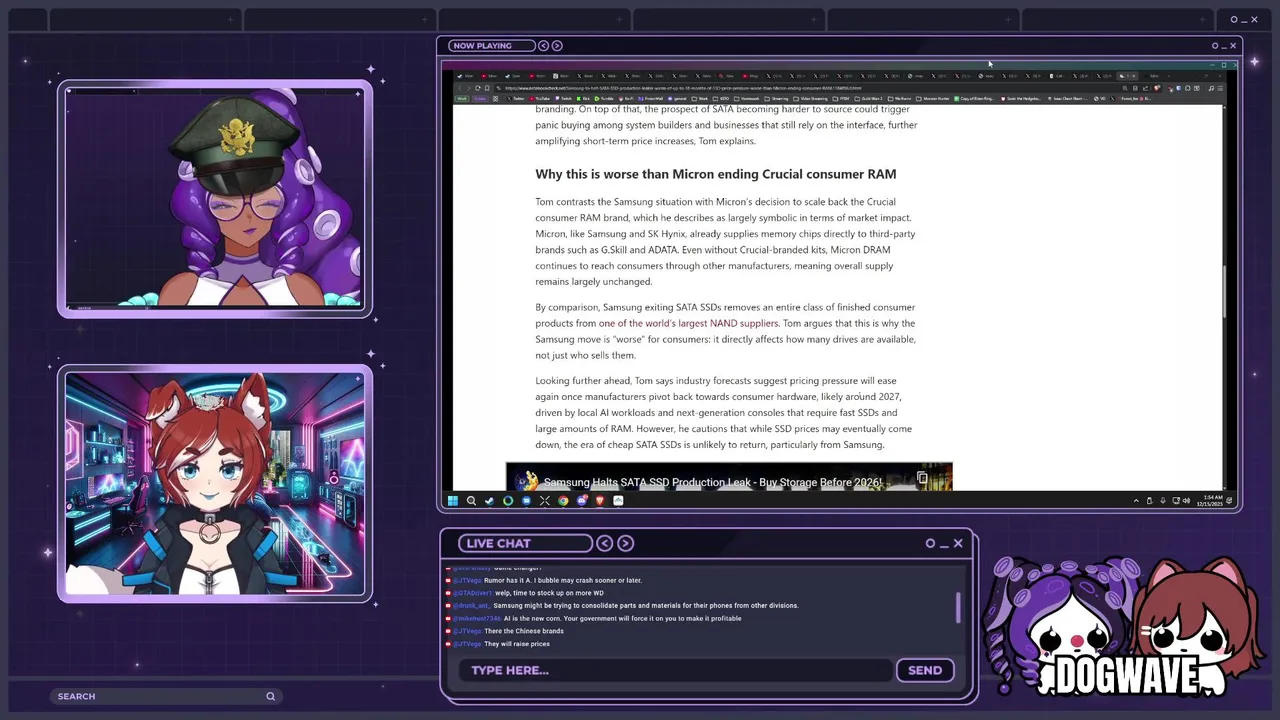This screenshot has height=720, width=1280.
Task: Open taskbar Search magnifier icon
Action: (471, 501)
